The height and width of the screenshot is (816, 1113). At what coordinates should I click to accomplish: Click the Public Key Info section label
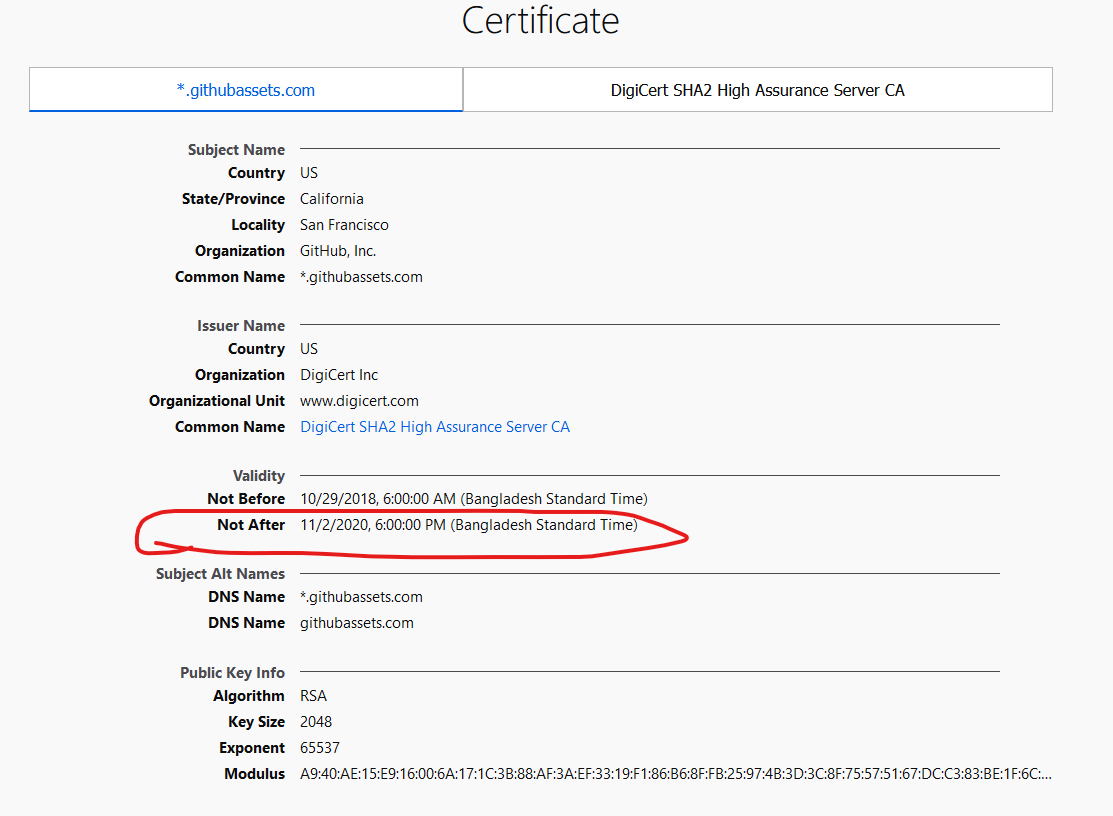click(x=232, y=673)
